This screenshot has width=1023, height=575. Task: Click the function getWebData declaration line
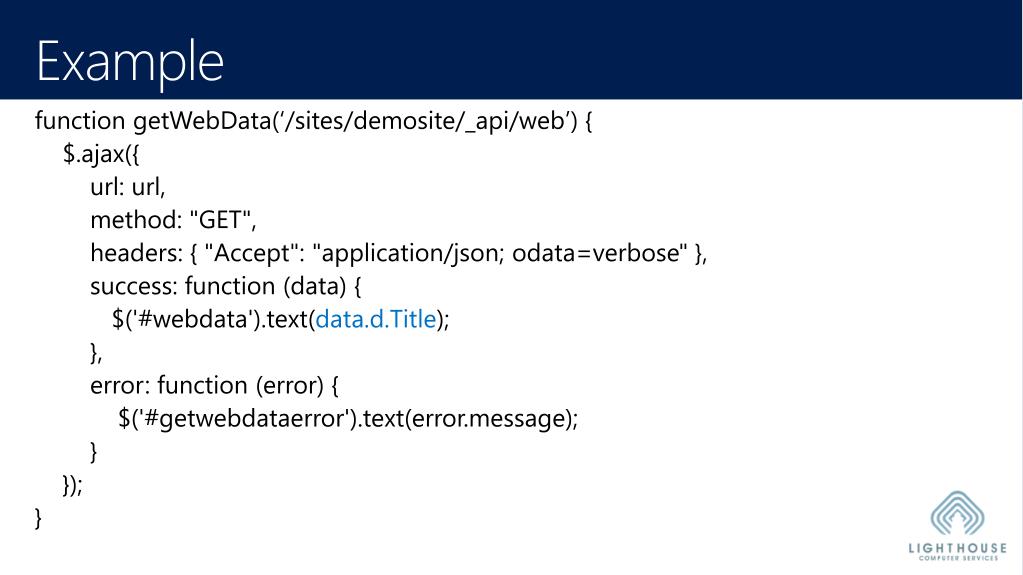click(x=313, y=121)
